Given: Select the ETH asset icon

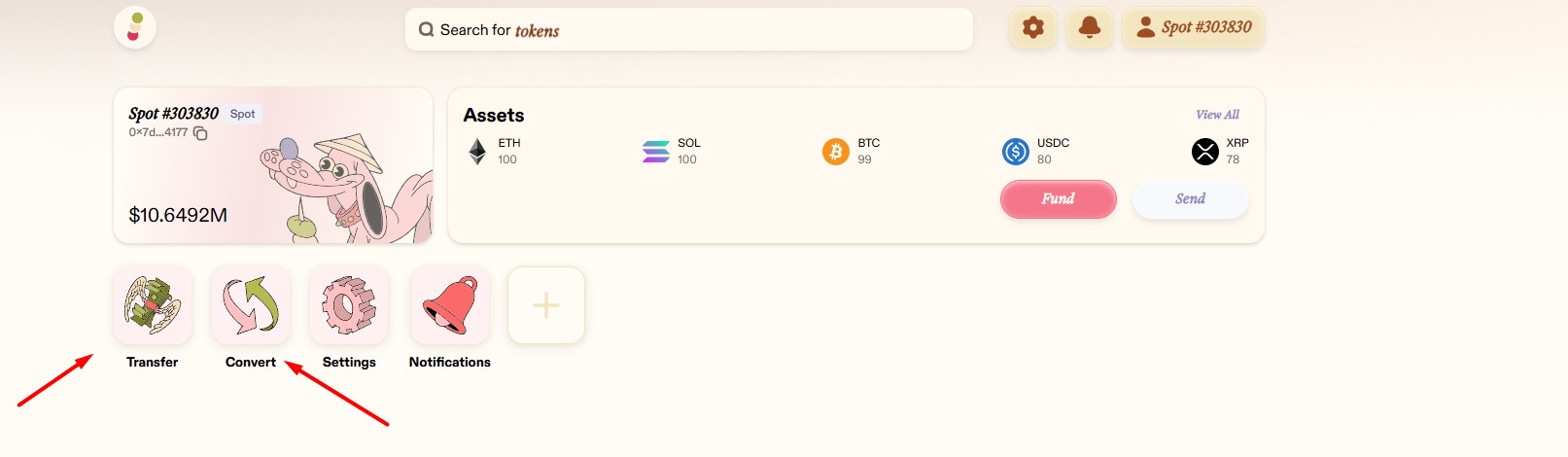Looking at the screenshot, I should tap(477, 152).
